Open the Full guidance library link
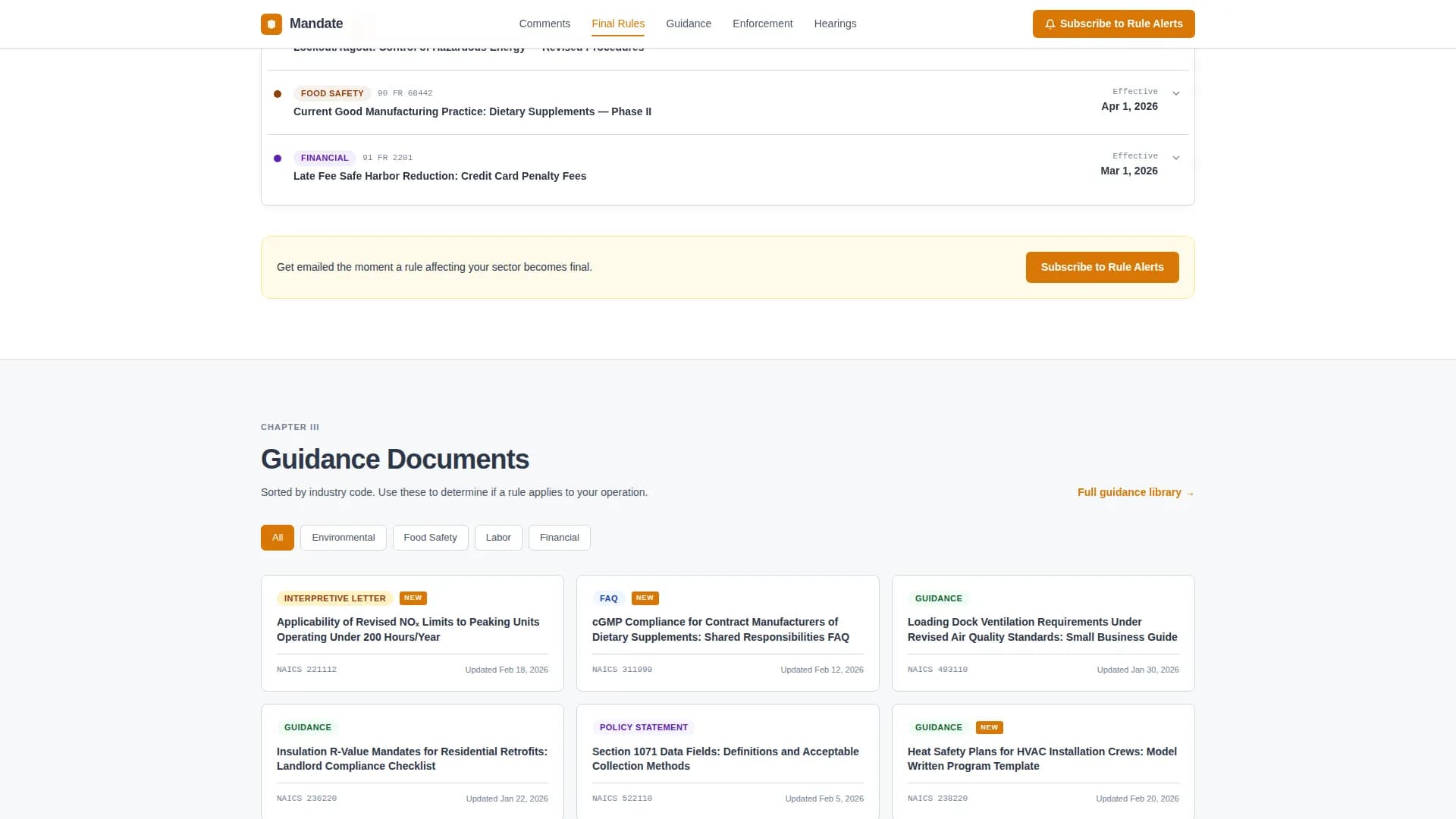 pyautogui.click(x=1135, y=492)
